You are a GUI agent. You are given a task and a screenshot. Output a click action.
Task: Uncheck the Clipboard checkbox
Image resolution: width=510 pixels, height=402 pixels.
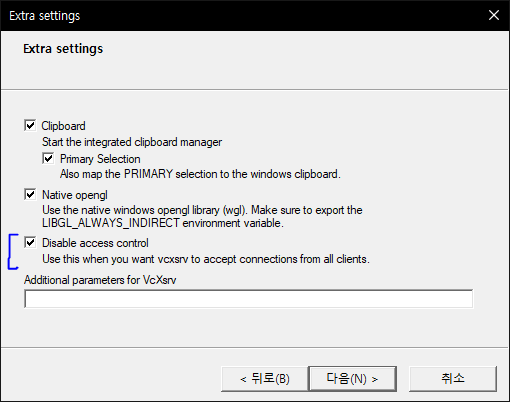coord(30,126)
